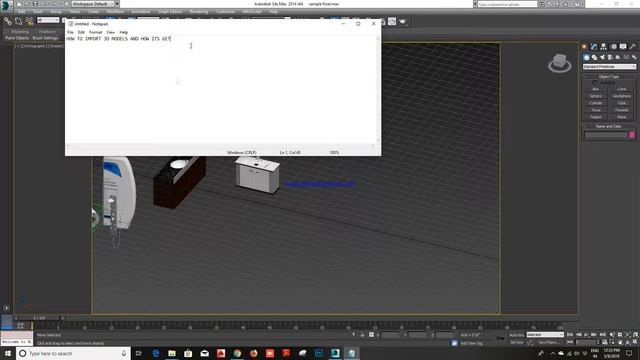Viewport: 640px width, 360px height.
Task: Click the Windows taskbar search box
Action: [x=73, y=353]
